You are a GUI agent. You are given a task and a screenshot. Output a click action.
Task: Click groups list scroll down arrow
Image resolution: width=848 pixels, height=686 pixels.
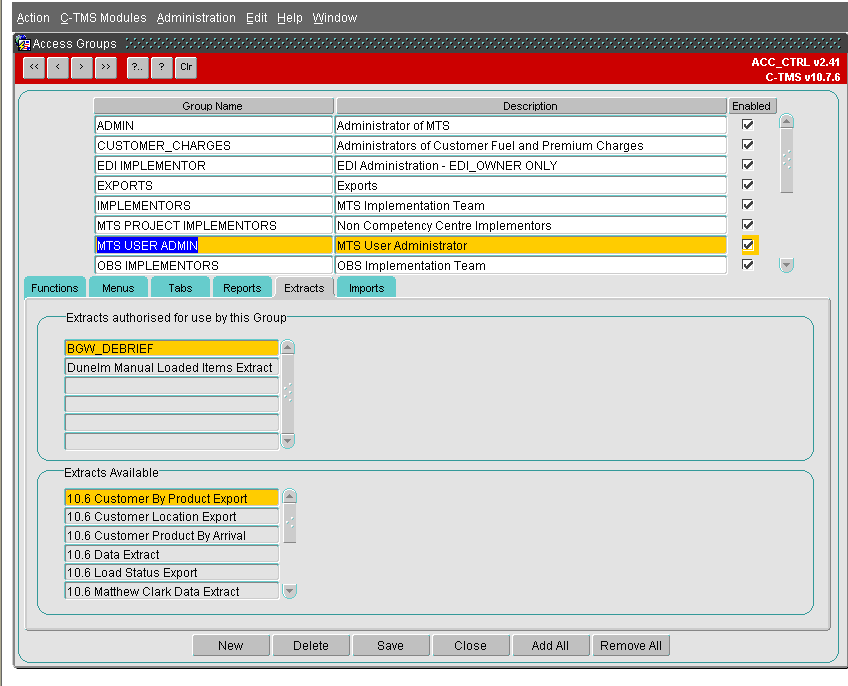tap(786, 265)
